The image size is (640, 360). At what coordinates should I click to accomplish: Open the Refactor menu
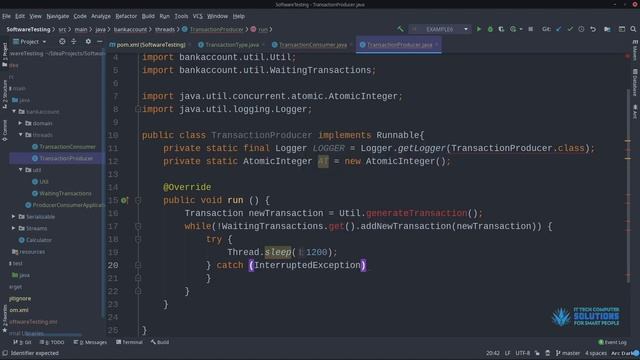[126, 16]
